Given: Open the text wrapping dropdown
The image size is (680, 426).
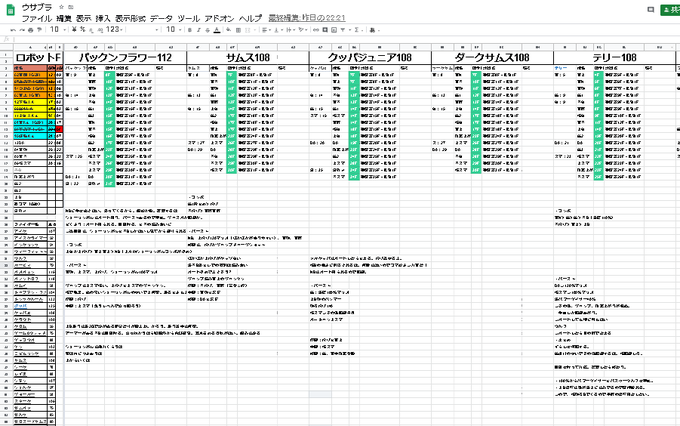Looking at the screenshot, I should (290, 30).
